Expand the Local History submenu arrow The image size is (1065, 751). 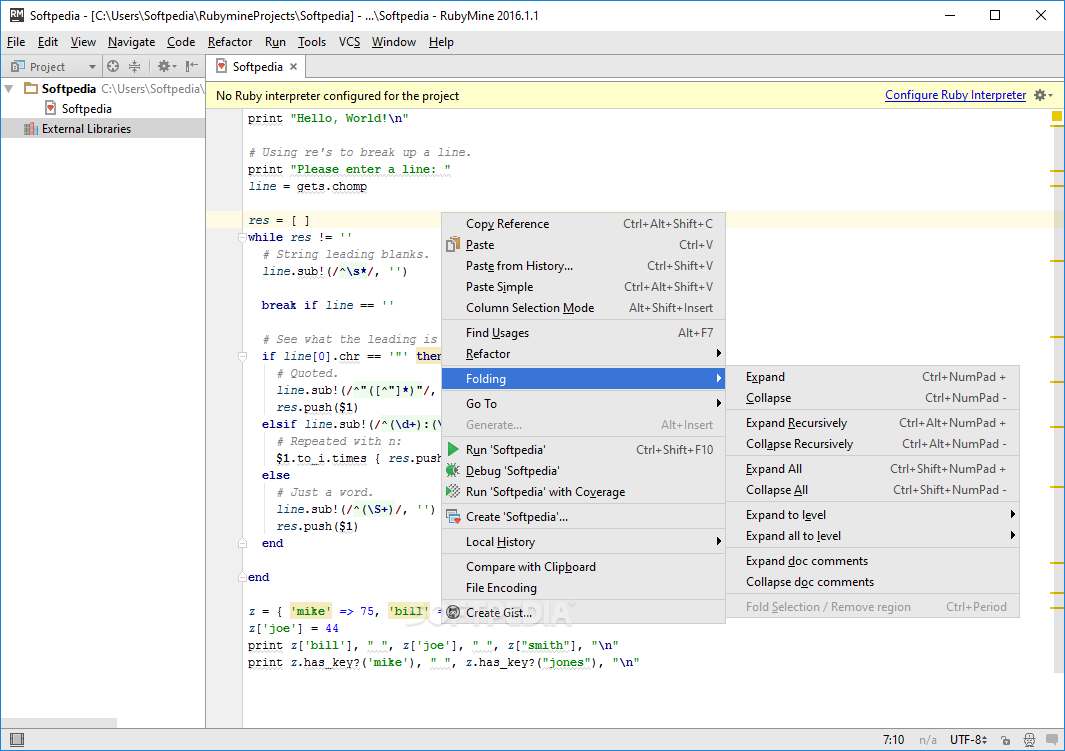pos(719,541)
